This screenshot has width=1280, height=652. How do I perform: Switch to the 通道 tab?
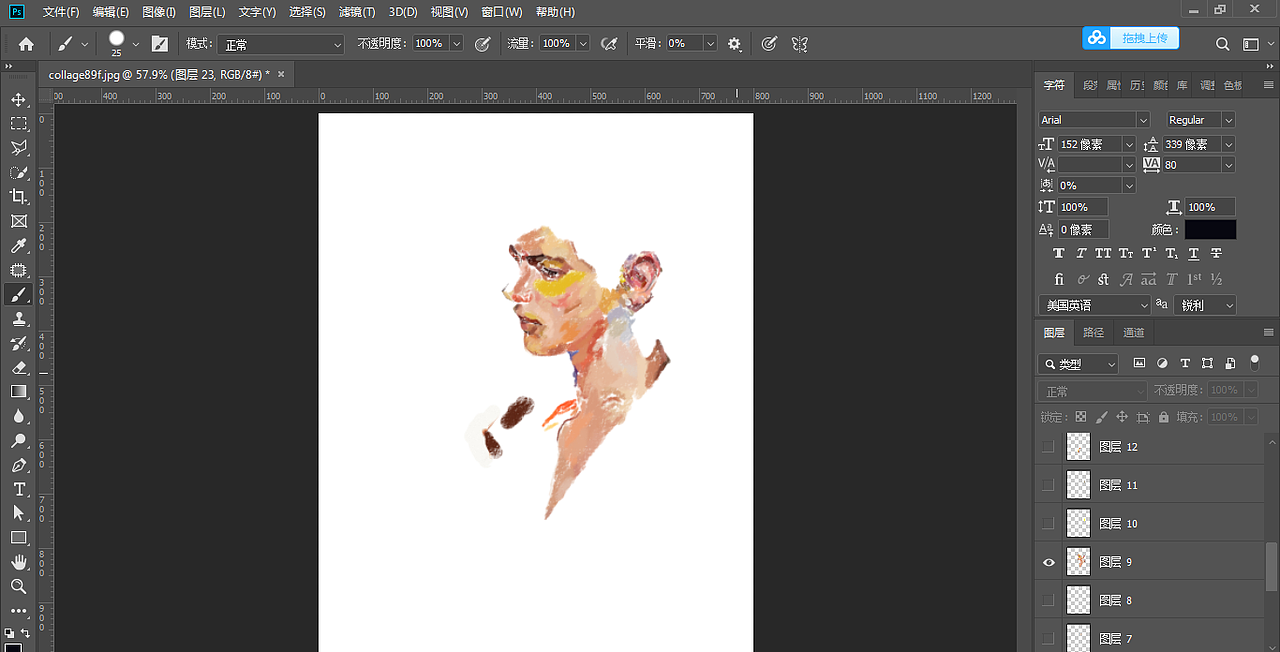pos(1133,333)
